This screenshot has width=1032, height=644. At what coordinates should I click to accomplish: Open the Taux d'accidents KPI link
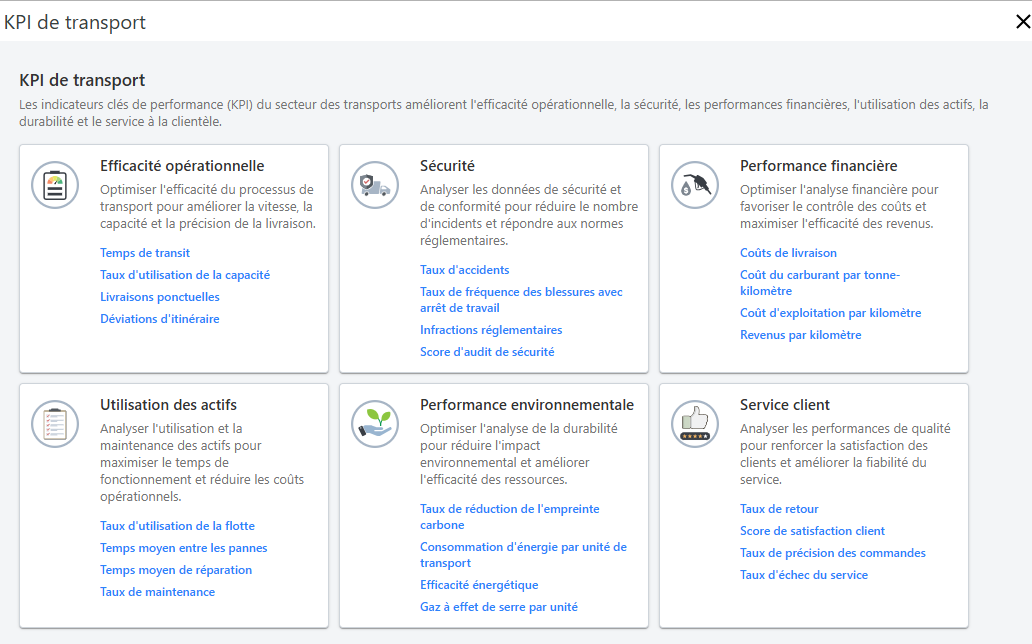[464, 270]
